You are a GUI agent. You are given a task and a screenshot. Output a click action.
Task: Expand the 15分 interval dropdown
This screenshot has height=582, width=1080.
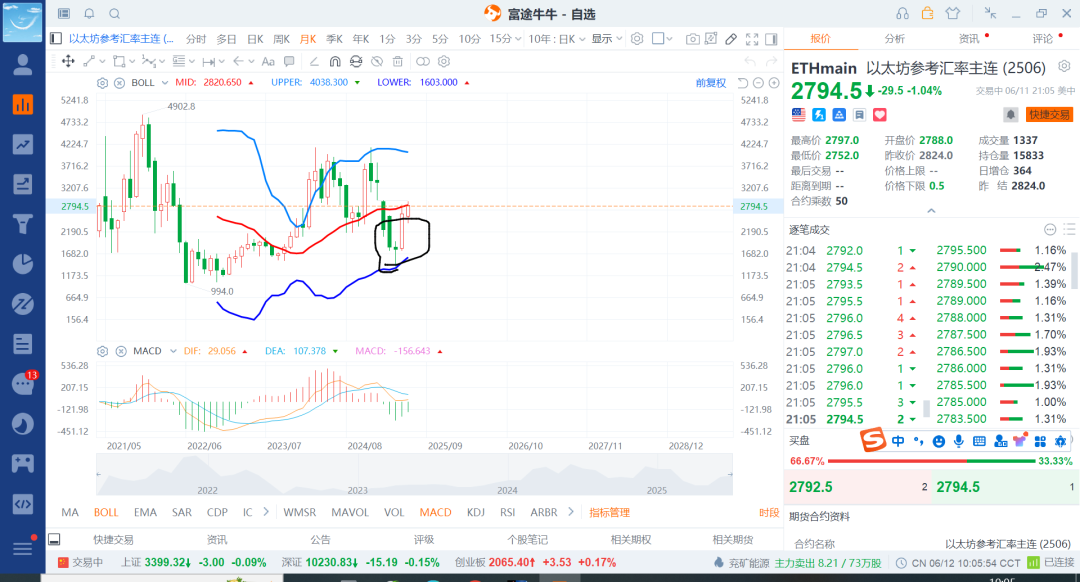(505, 39)
